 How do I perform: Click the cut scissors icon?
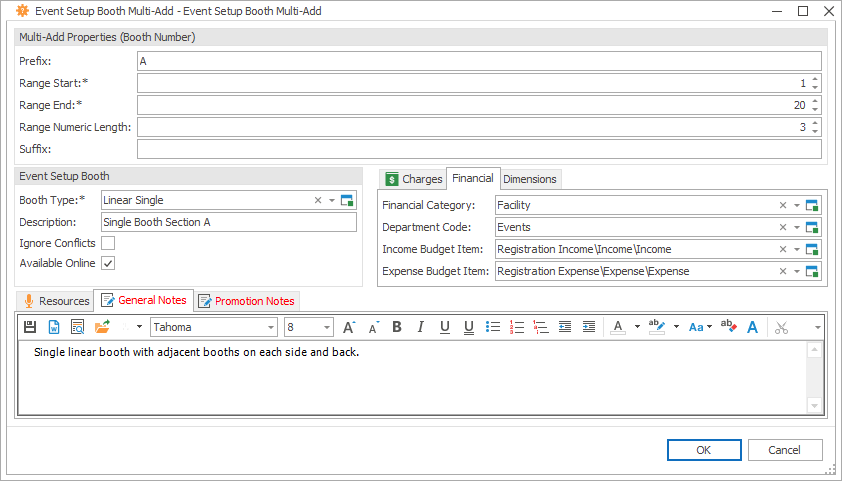coord(781,327)
